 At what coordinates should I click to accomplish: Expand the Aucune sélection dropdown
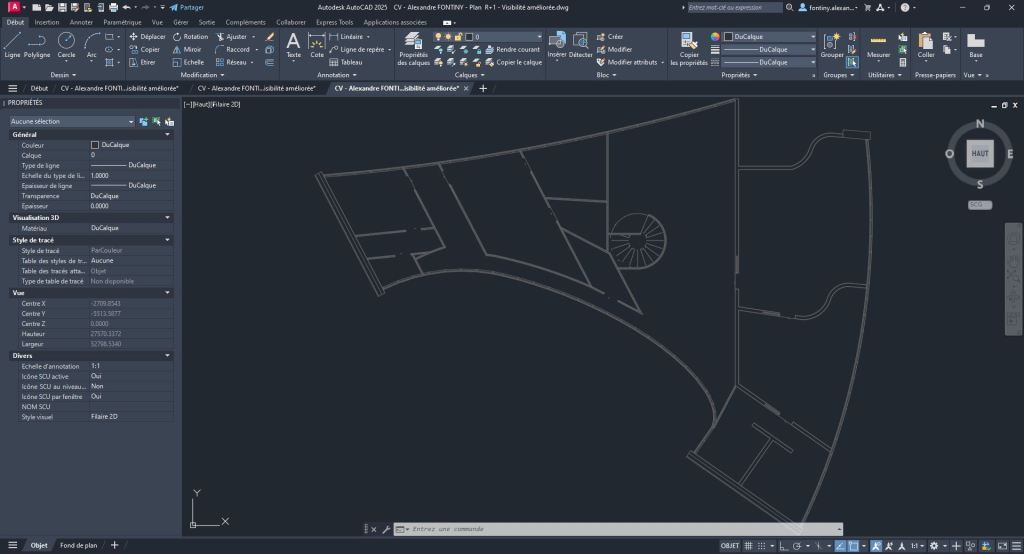click(x=131, y=122)
